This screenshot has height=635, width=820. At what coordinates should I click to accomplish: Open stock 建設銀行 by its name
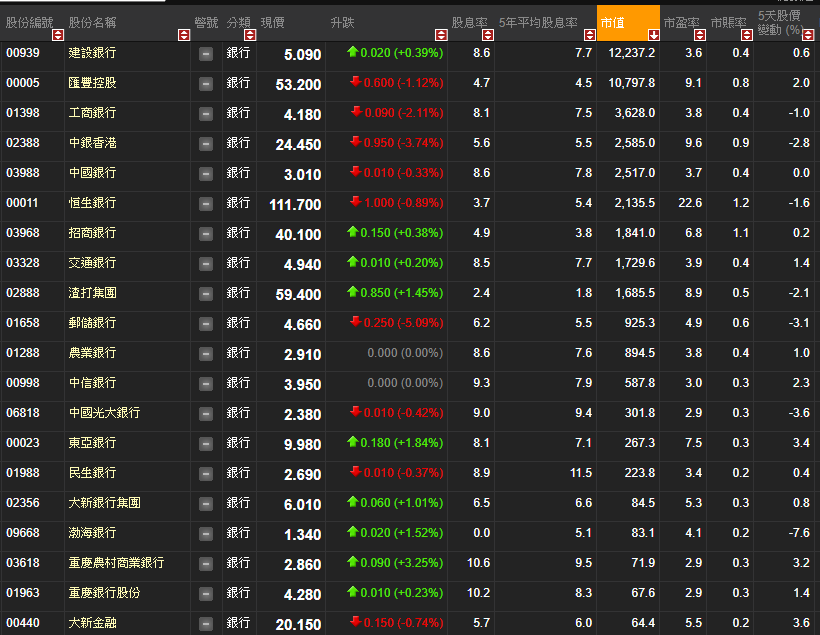pyautogui.click(x=92, y=53)
